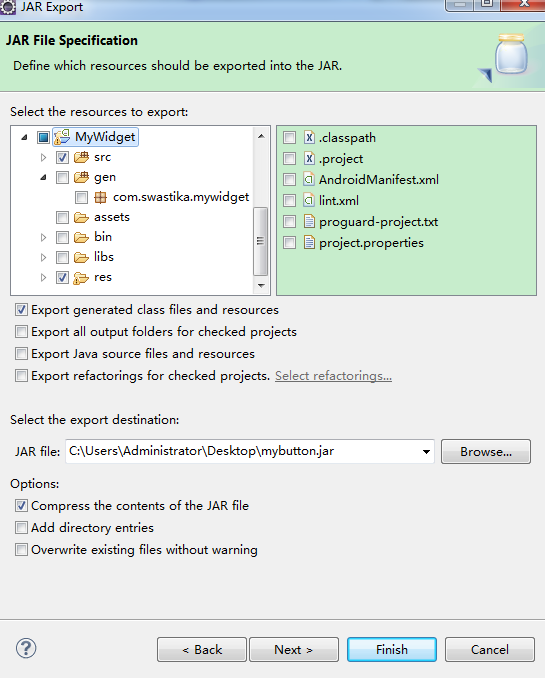Image resolution: width=545 pixels, height=678 pixels.
Task: Click the resource tree scrollbar thumb
Action: coord(260,241)
